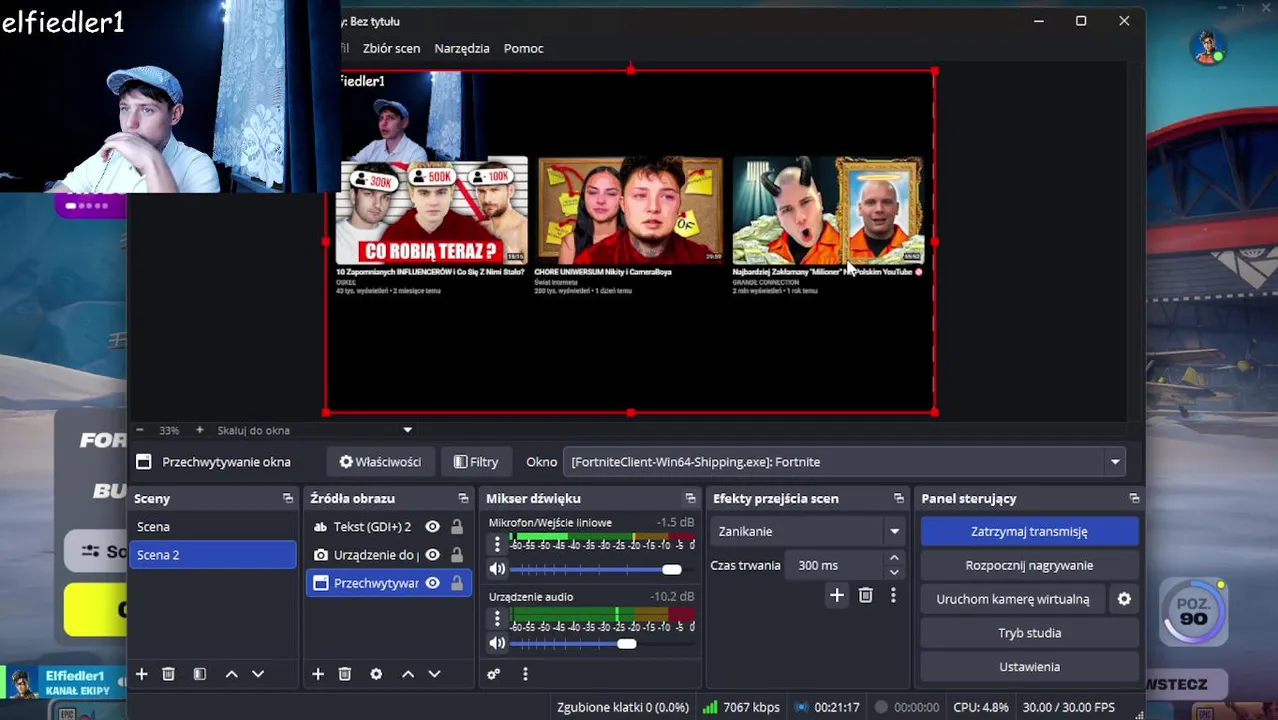Open the Pomoc menu
Viewport: 1278px width, 720px height.
pyautogui.click(x=524, y=48)
